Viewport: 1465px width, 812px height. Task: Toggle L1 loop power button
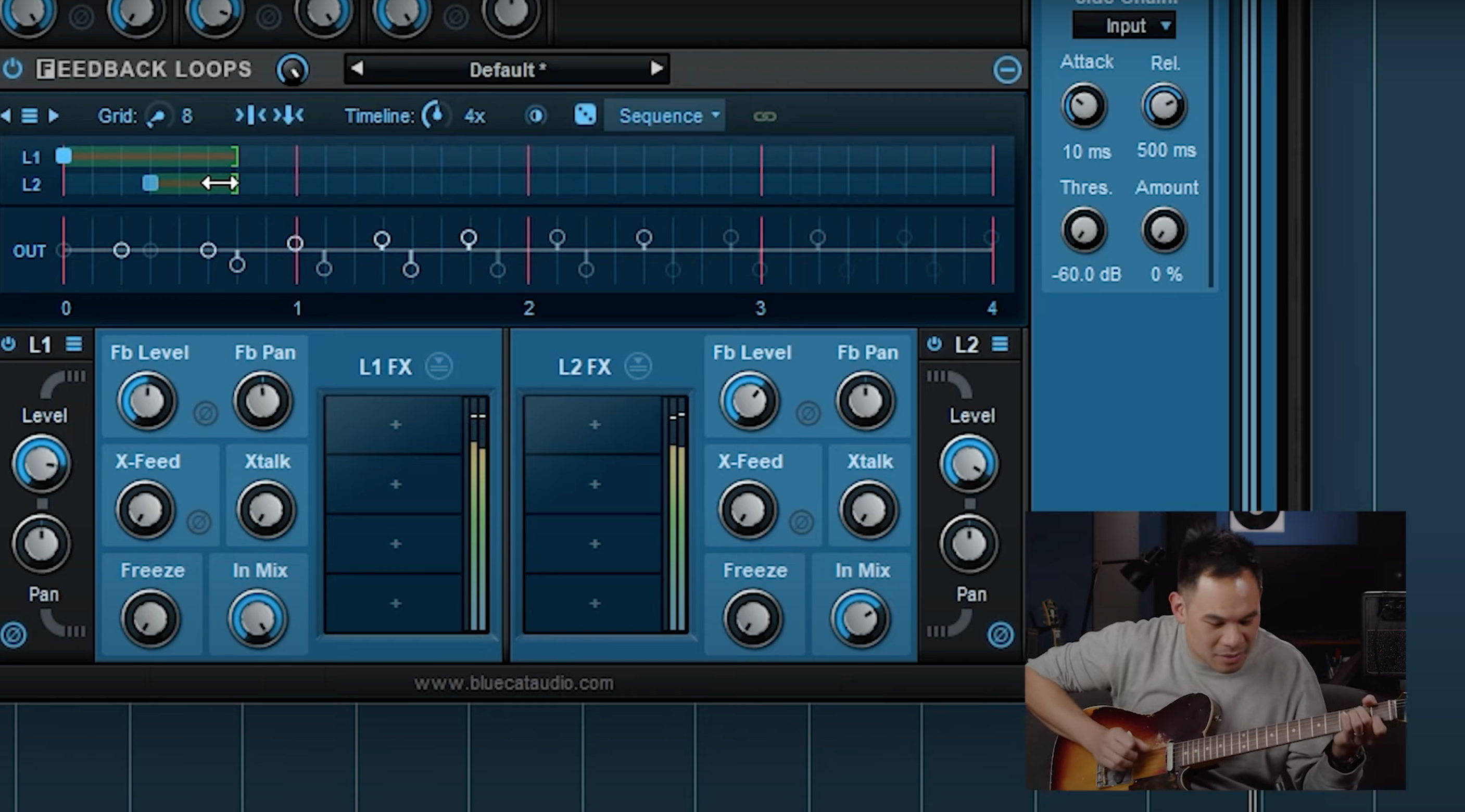tap(8, 344)
